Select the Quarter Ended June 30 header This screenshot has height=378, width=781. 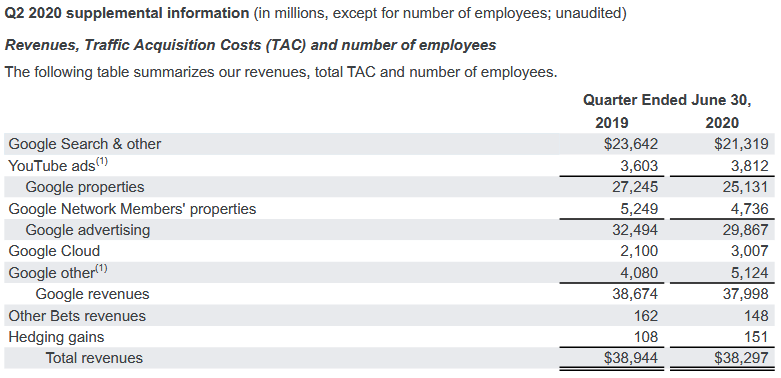click(667, 100)
